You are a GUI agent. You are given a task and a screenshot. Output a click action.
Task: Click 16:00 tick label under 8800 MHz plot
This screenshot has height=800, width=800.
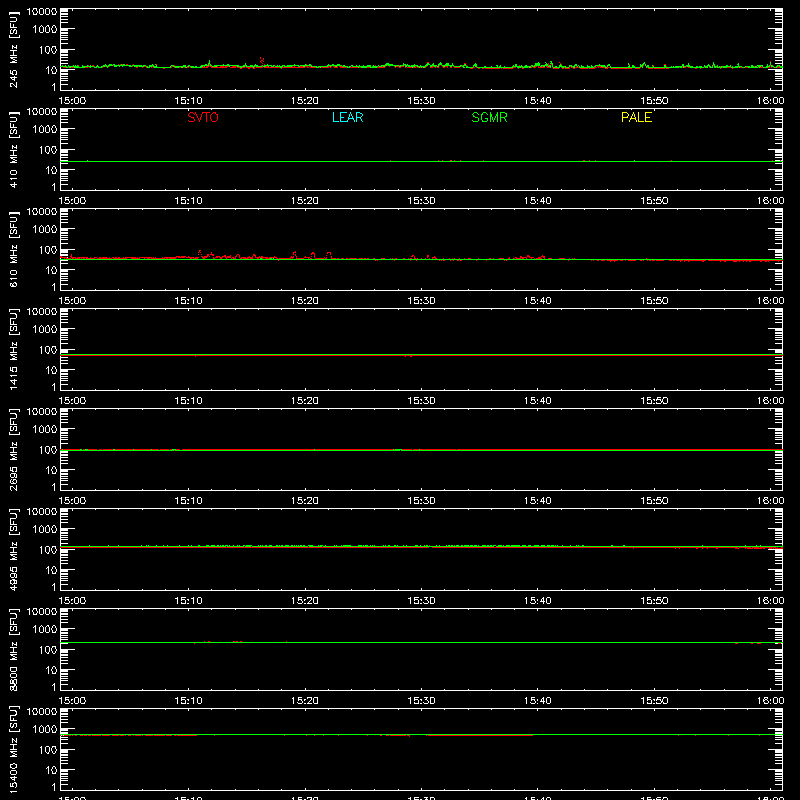coord(770,701)
